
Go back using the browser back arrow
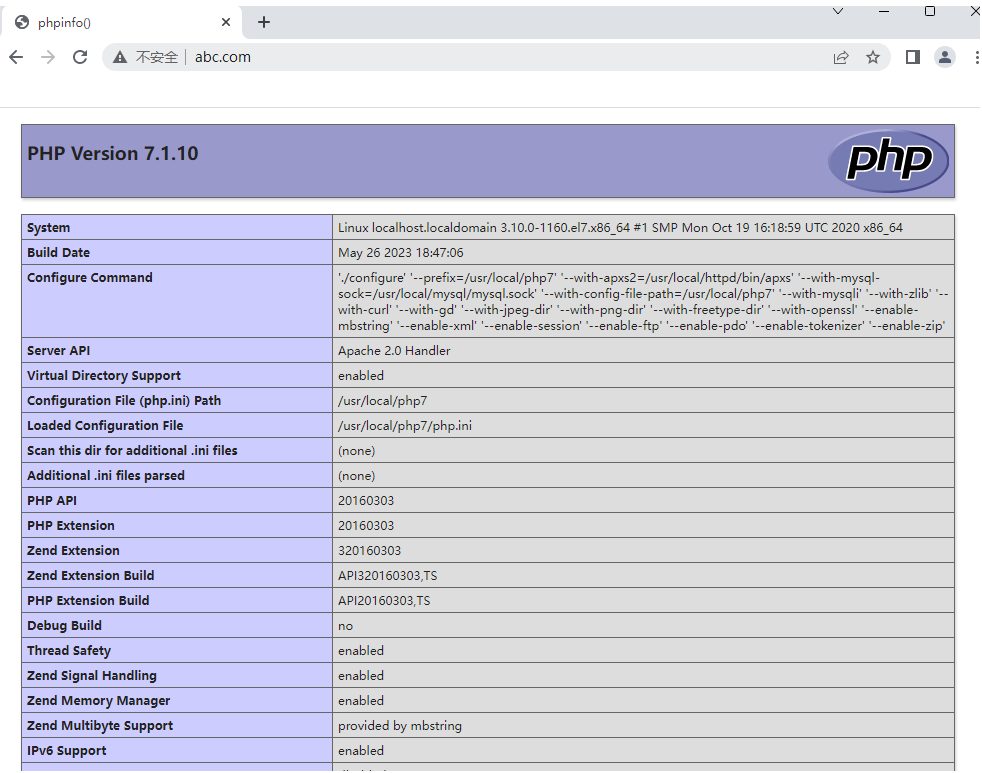(x=16, y=57)
